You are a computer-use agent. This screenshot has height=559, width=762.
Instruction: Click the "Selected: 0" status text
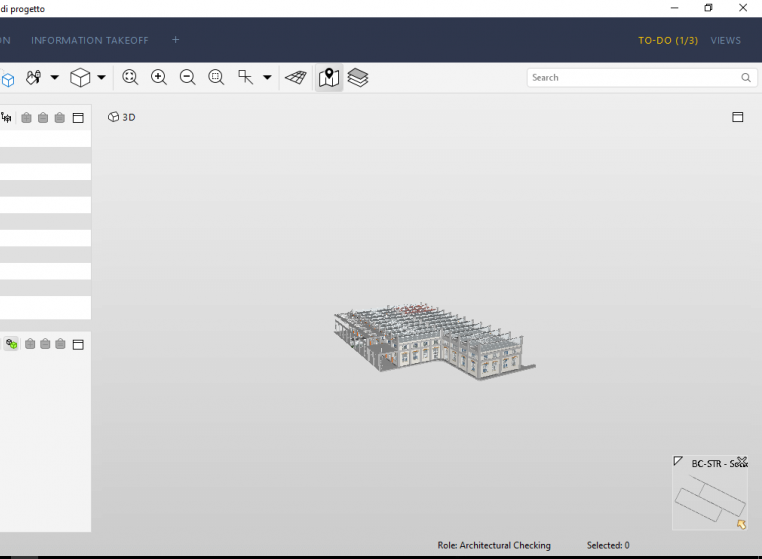(608, 545)
